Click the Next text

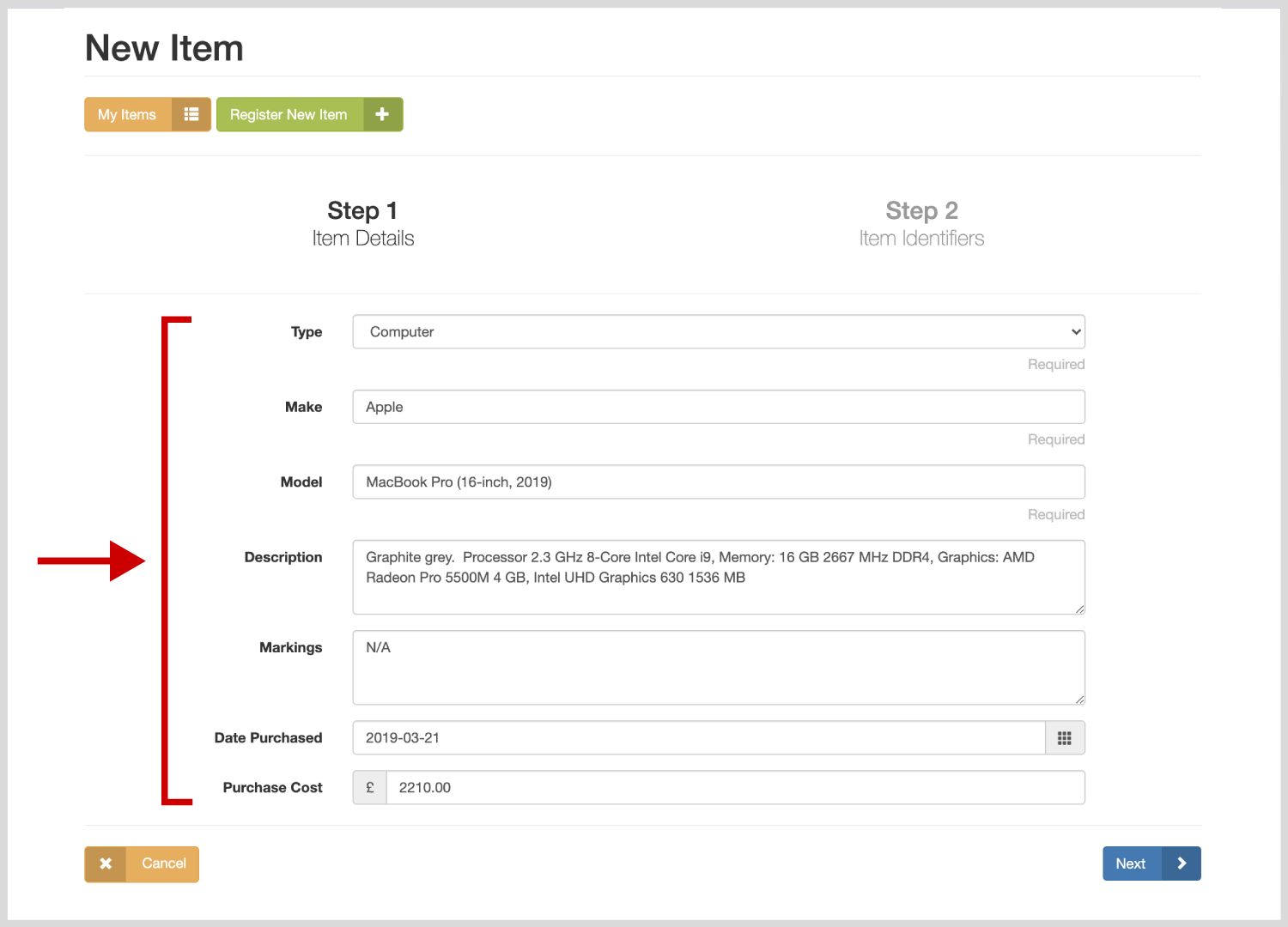coord(1131,863)
